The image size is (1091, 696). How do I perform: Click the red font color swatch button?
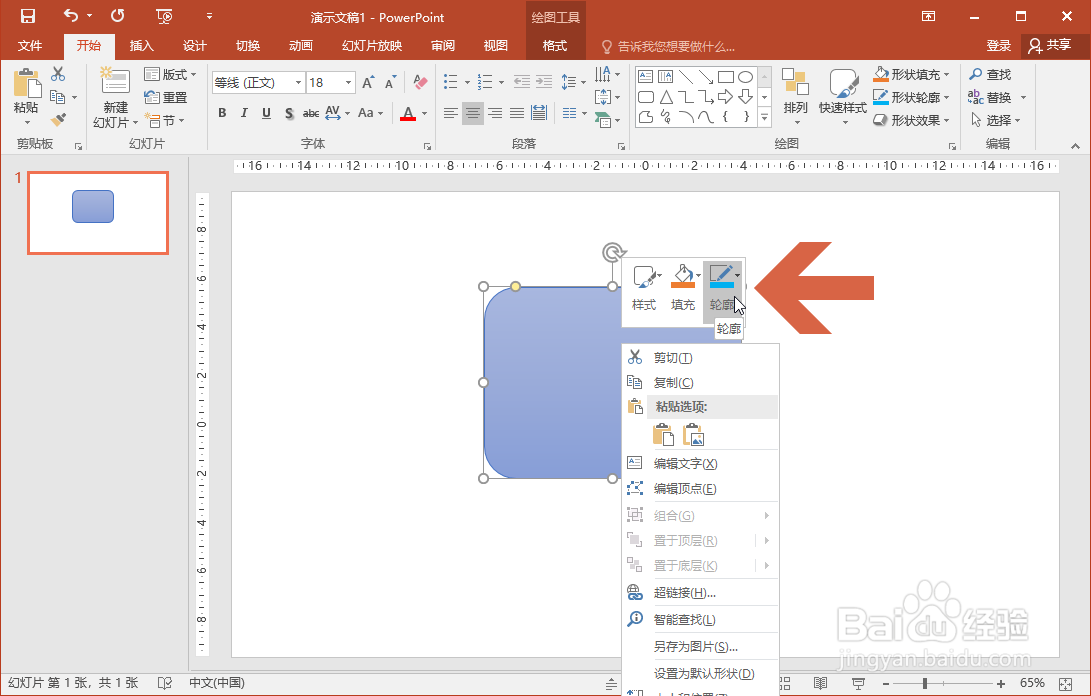[x=408, y=113]
